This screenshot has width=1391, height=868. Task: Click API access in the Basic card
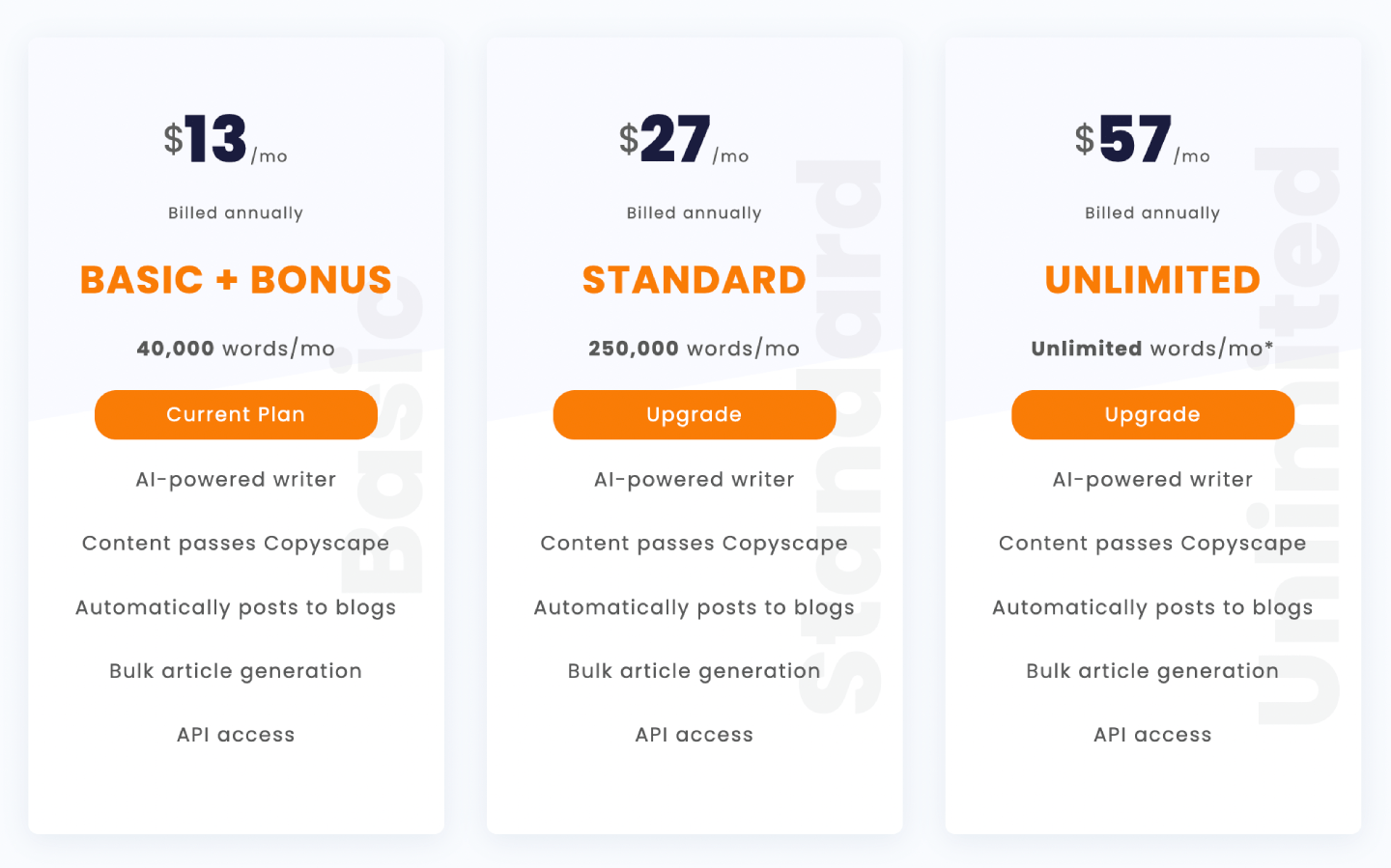236,735
